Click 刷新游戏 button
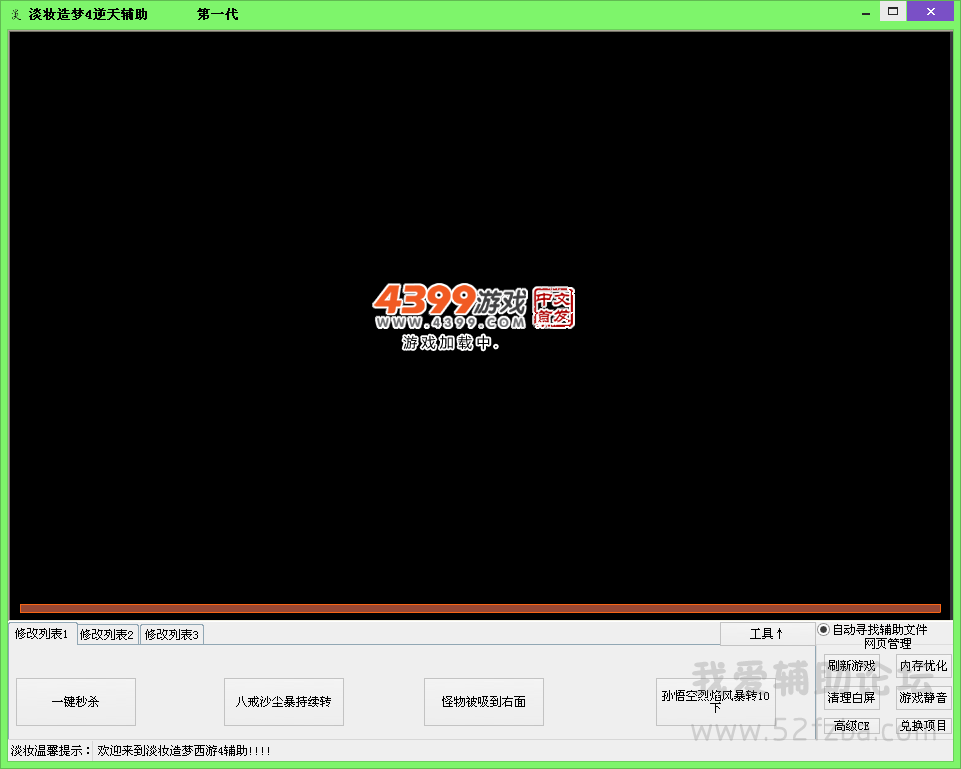961x769 pixels. click(x=851, y=665)
